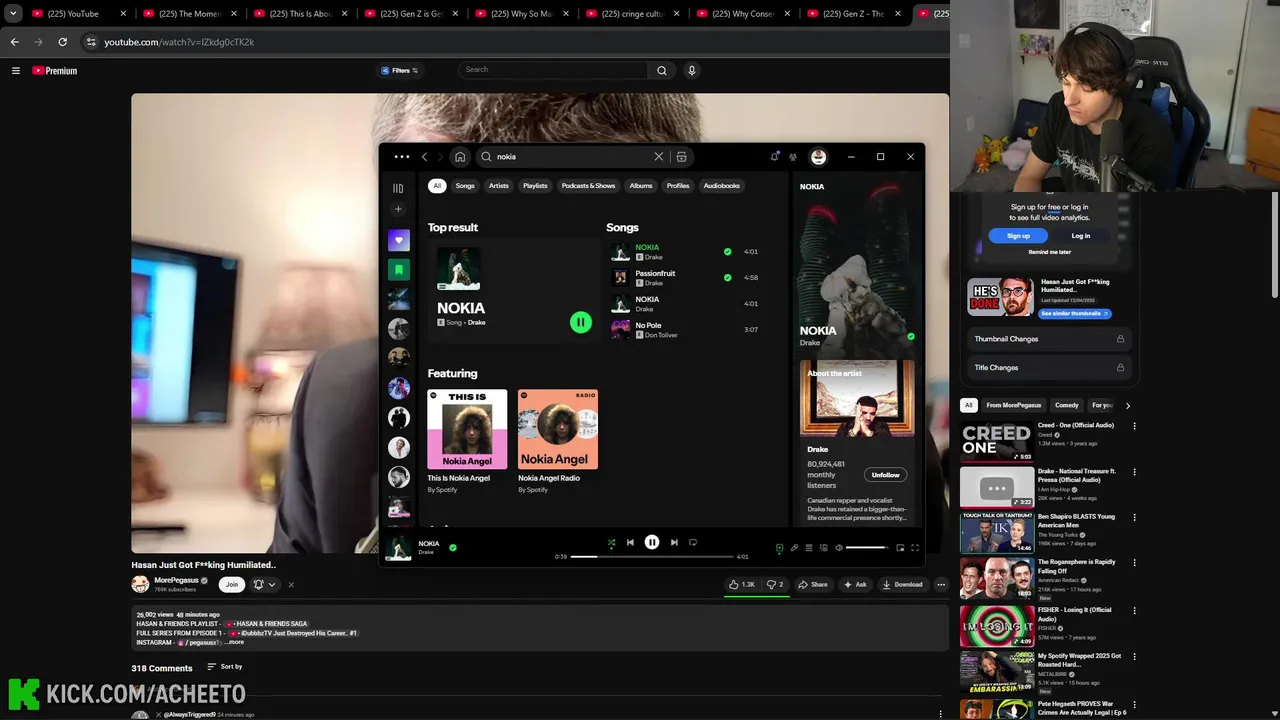Collapse Your Library sidebar icon
Screen dimensions: 1280x720
[398, 188]
